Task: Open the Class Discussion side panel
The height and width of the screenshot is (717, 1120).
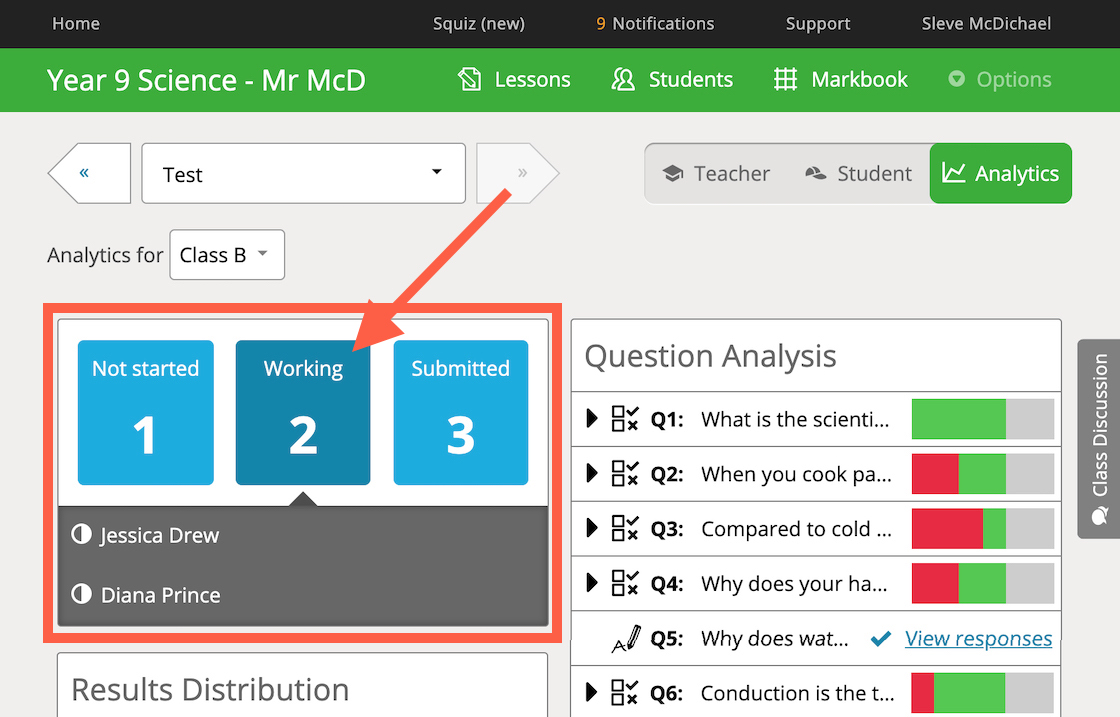Action: 1099,438
